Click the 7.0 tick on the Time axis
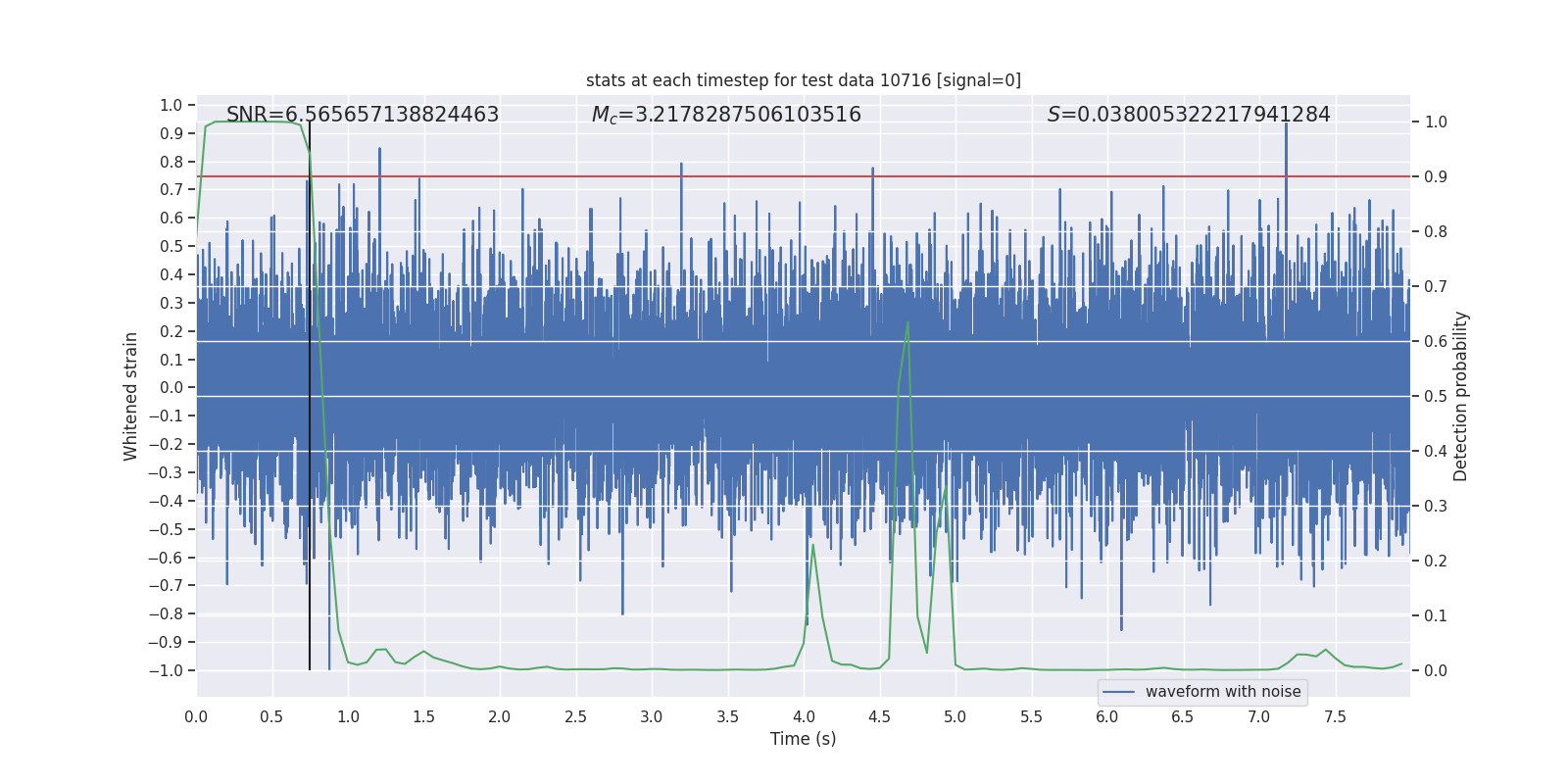 (1259, 716)
